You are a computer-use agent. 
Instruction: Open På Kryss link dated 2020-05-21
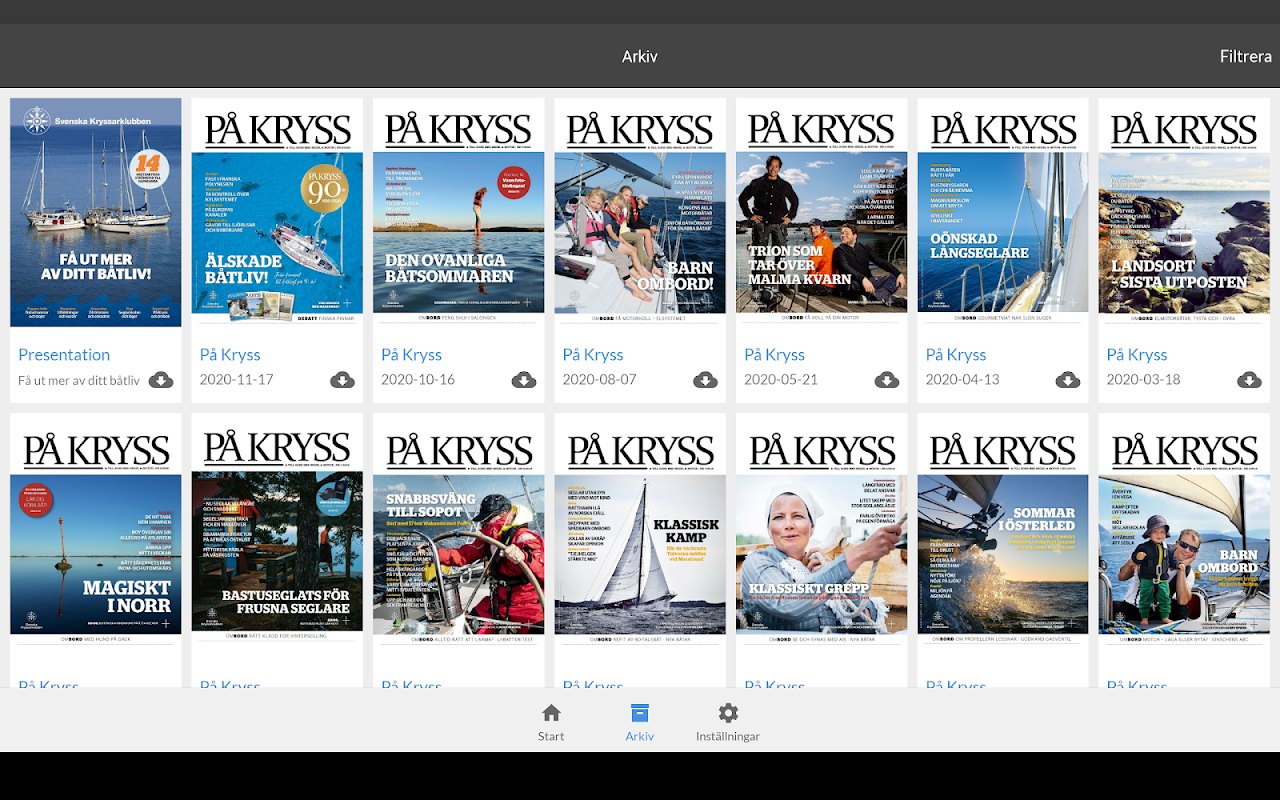click(x=774, y=355)
